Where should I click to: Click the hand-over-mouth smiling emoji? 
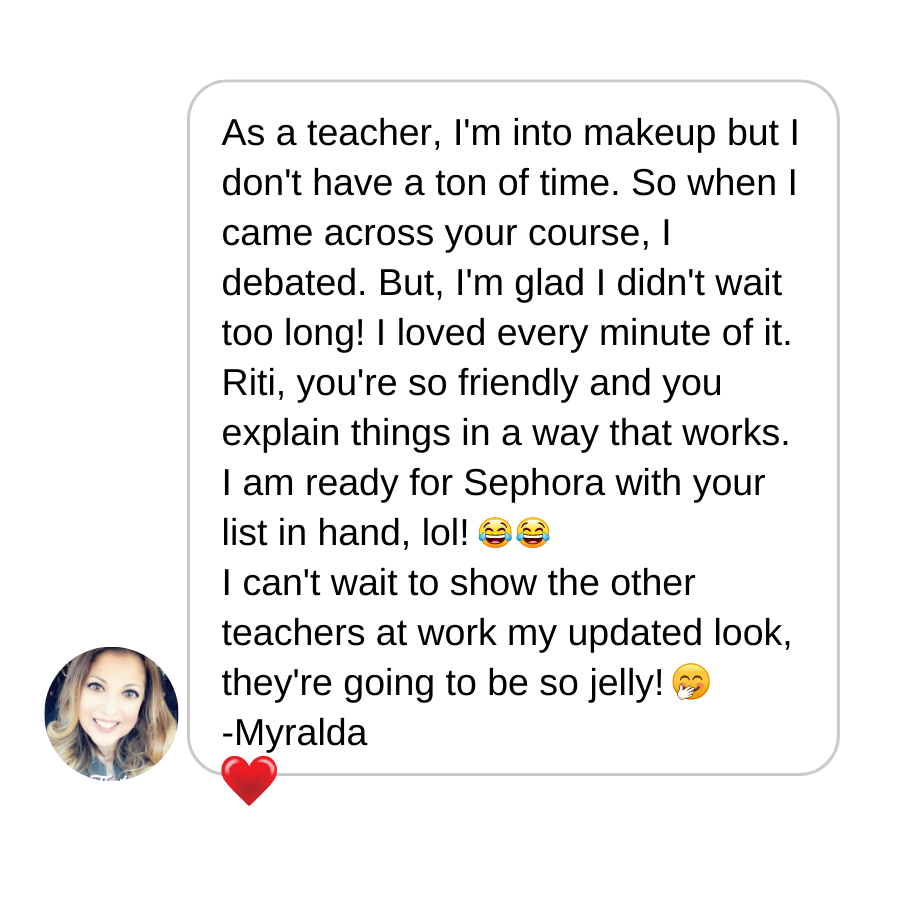pyautogui.click(x=691, y=682)
